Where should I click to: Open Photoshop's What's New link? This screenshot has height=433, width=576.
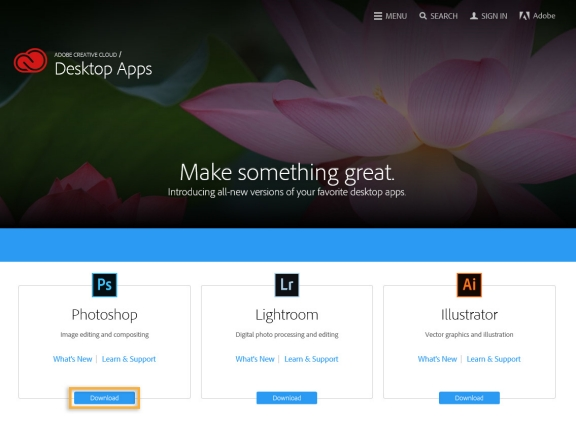coord(72,359)
